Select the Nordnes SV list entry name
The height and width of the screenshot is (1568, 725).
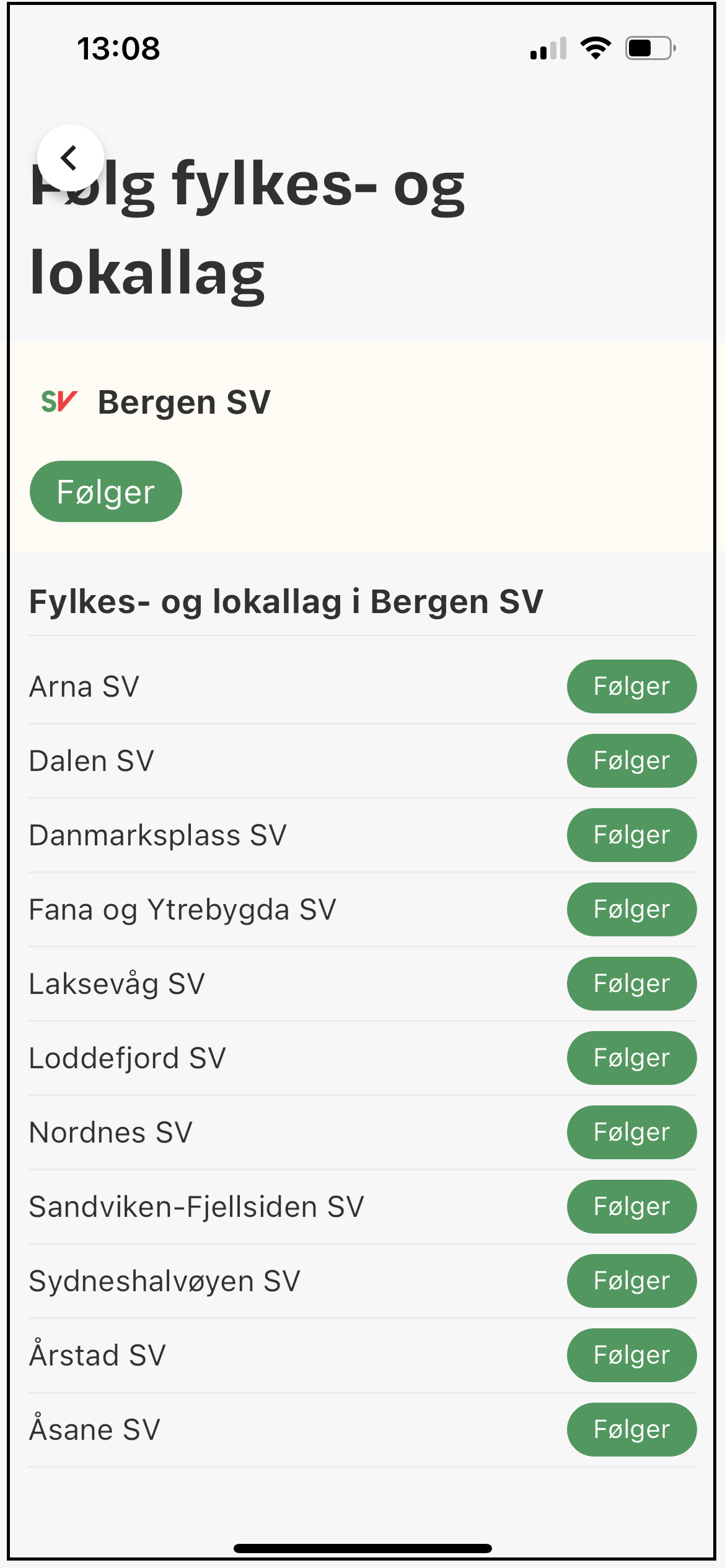click(111, 1132)
